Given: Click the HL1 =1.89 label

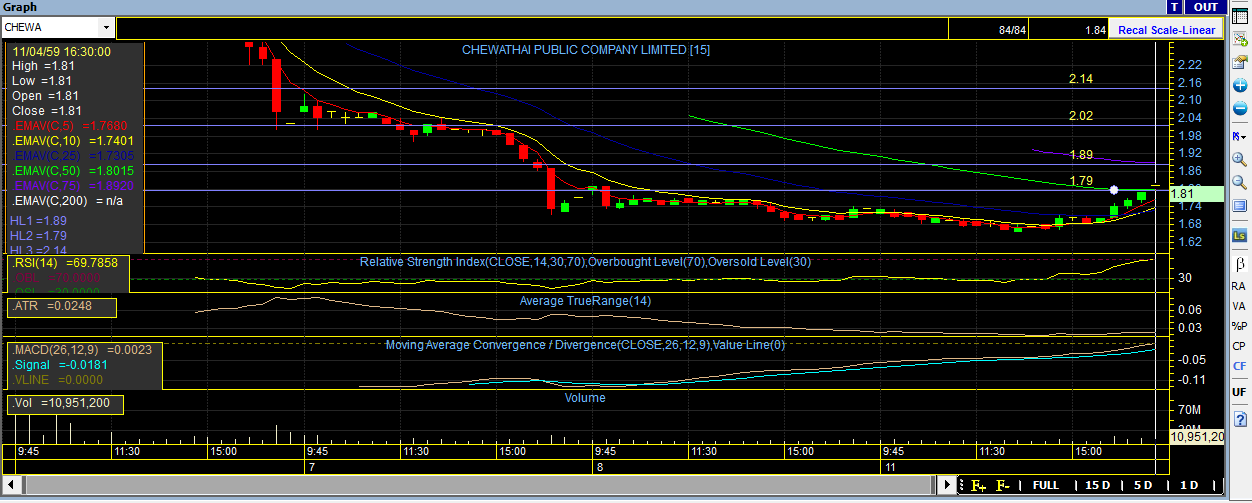Looking at the screenshot, I should coord(38,221).
